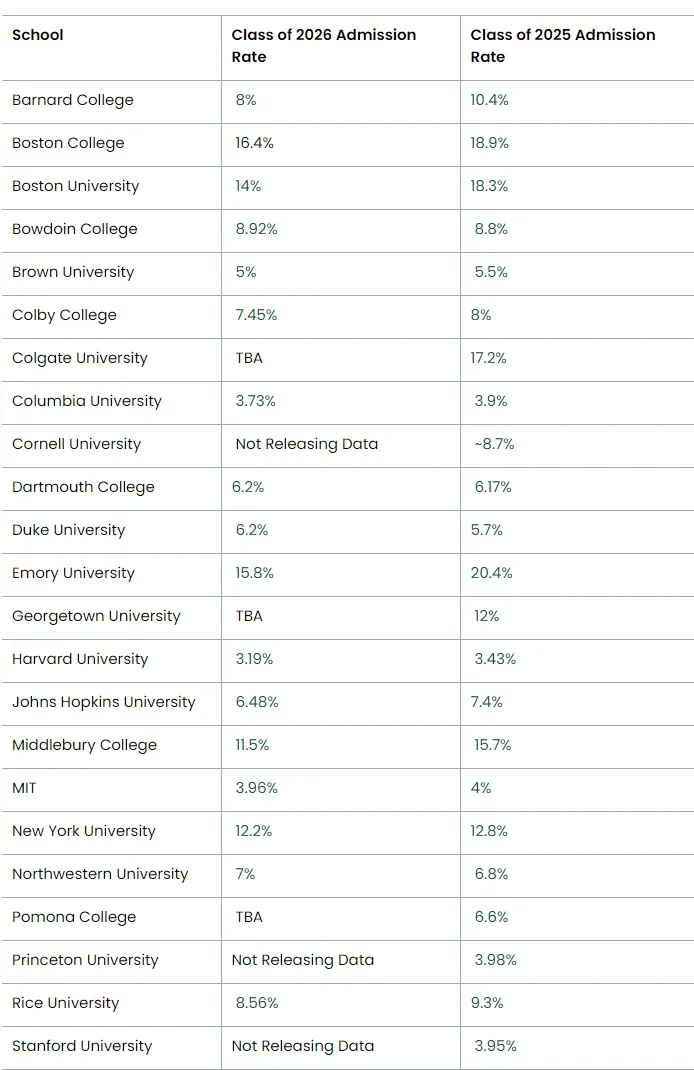Select the Harvard University school name

80,659
